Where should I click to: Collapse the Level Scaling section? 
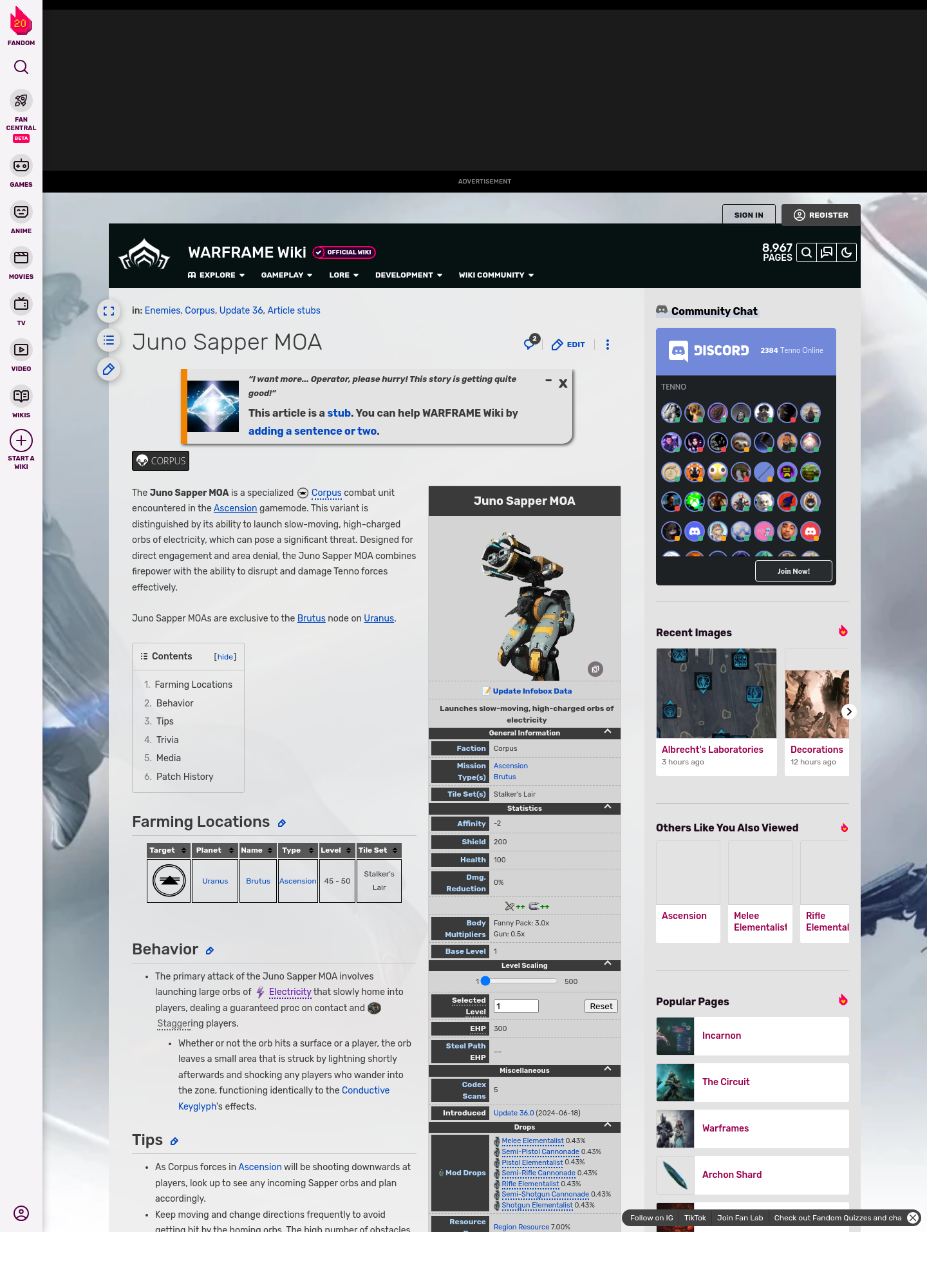608,963
